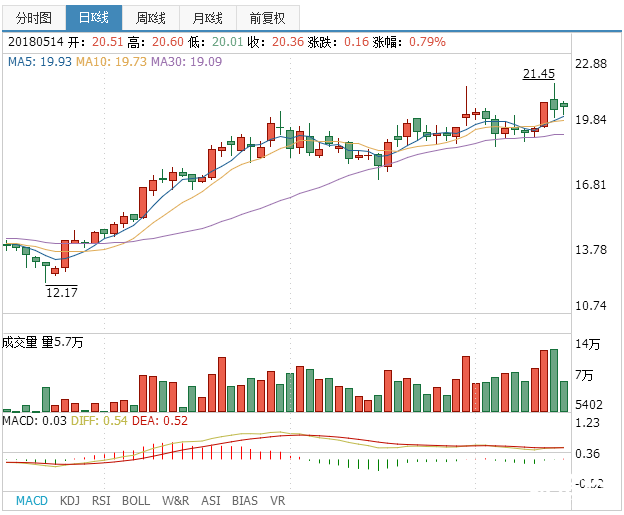Switch to the 分时图 tab

tap(34, 18)
